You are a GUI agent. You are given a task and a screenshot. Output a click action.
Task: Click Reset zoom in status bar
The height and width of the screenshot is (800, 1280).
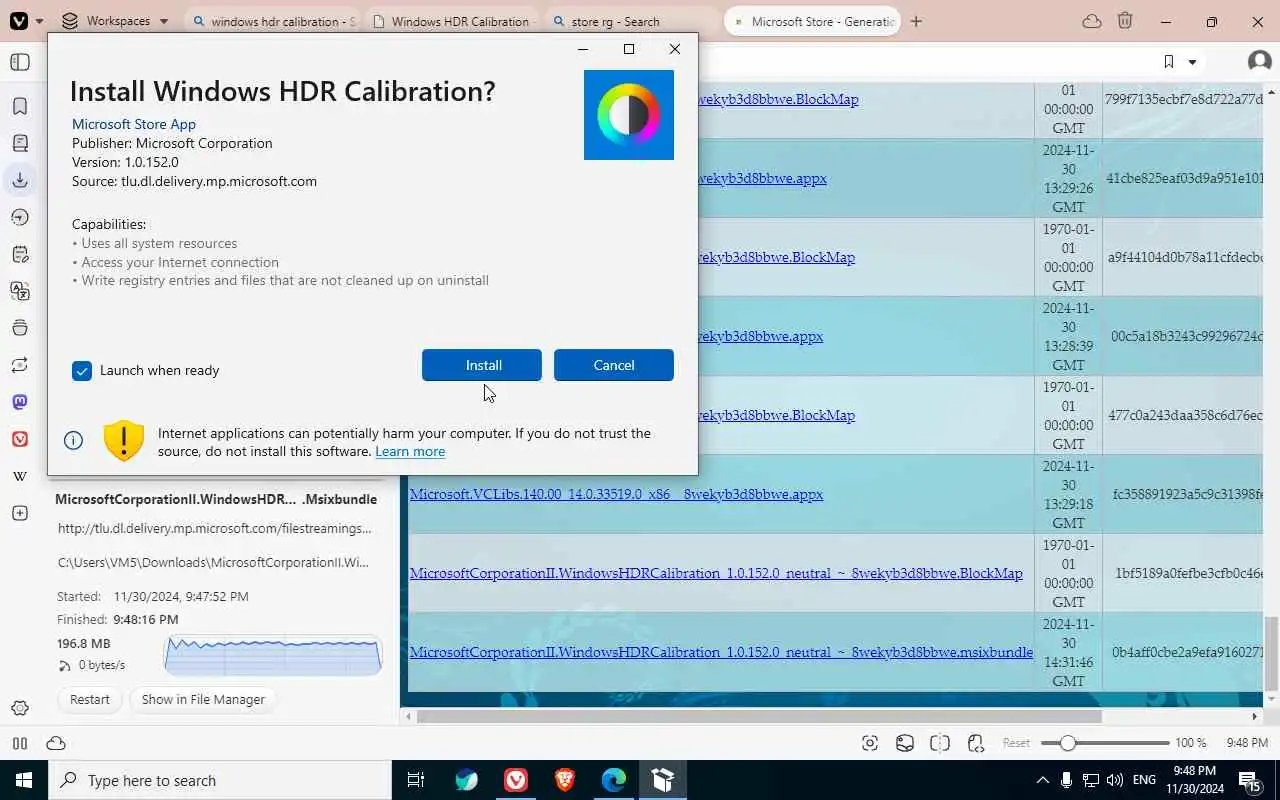(x=1016, y=743)
